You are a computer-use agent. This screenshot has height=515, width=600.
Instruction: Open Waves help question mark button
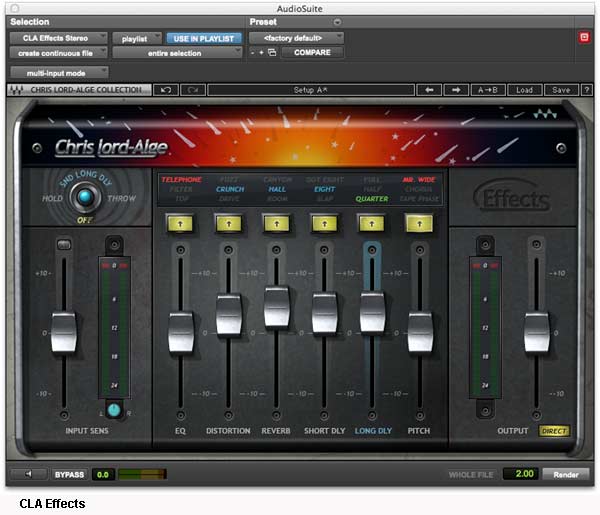pos(587,90)
